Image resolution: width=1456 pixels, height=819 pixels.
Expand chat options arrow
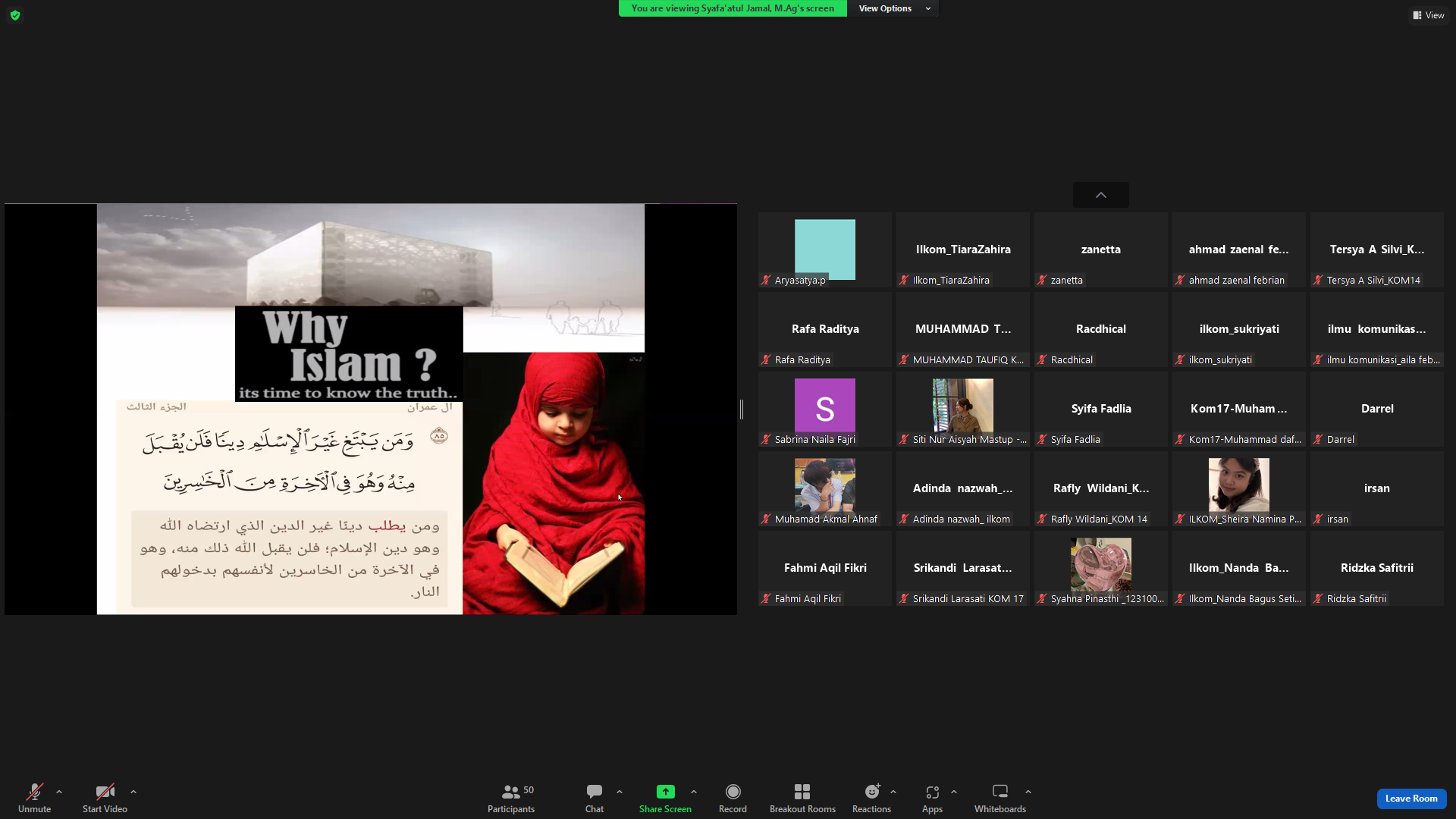click(620, 792)
